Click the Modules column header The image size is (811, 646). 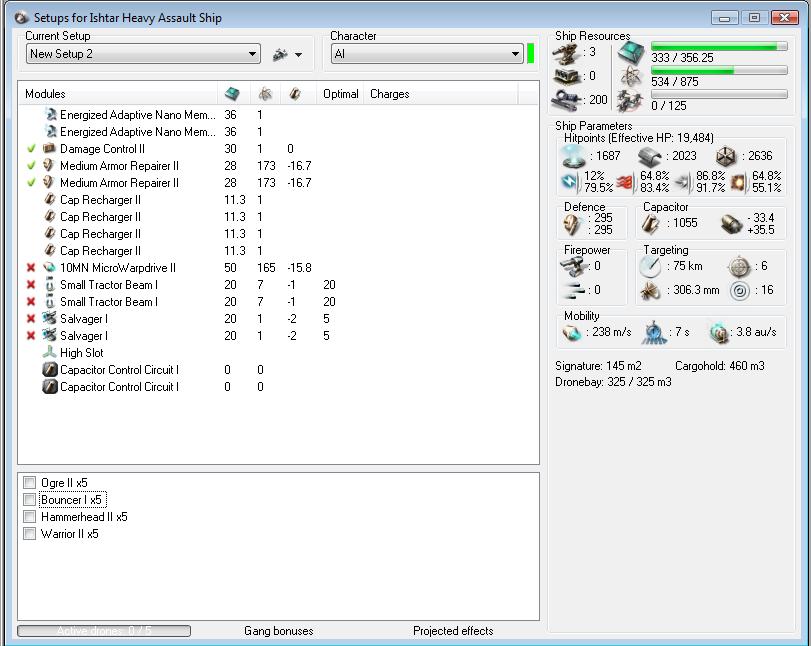pos(45,94)
